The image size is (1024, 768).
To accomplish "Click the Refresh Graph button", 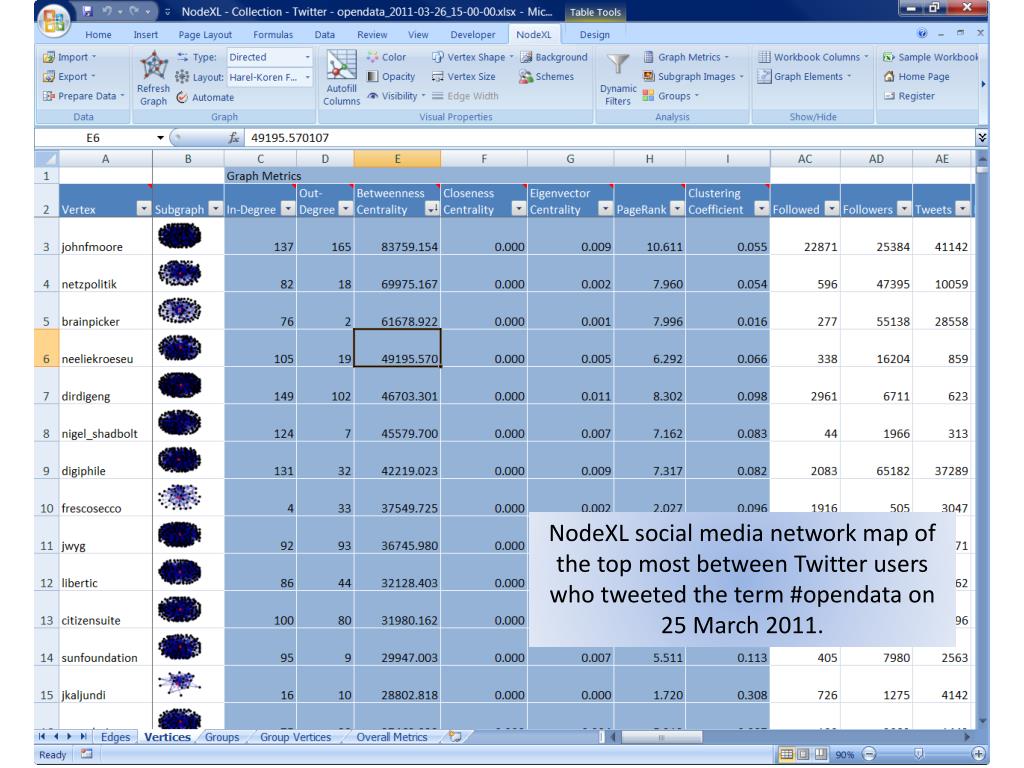I will (153, 78).
